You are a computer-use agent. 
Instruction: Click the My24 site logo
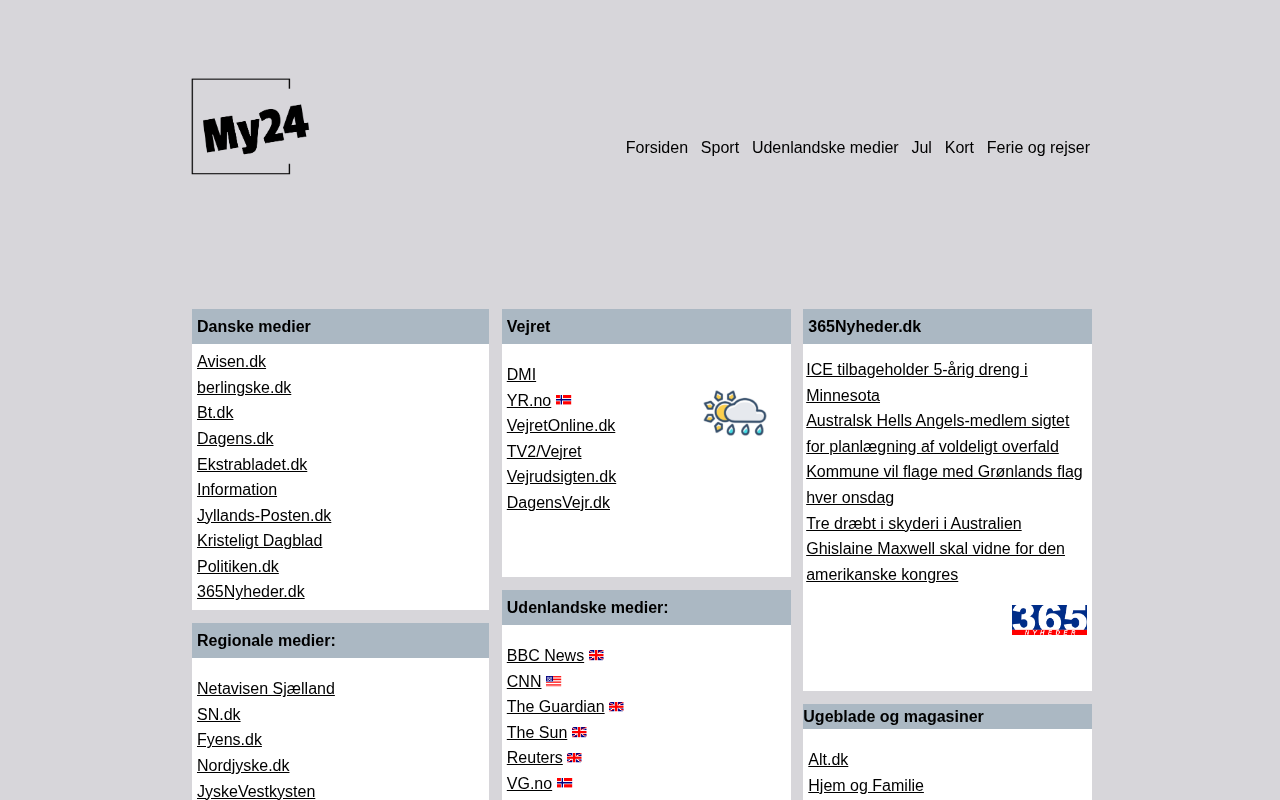tap(250, 127)
